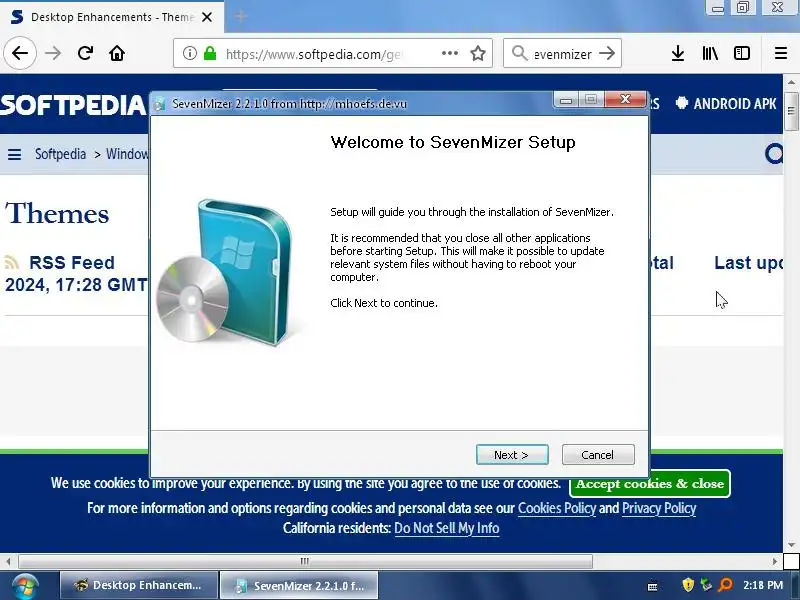Open page actions three-dot menu

(449, 53)
